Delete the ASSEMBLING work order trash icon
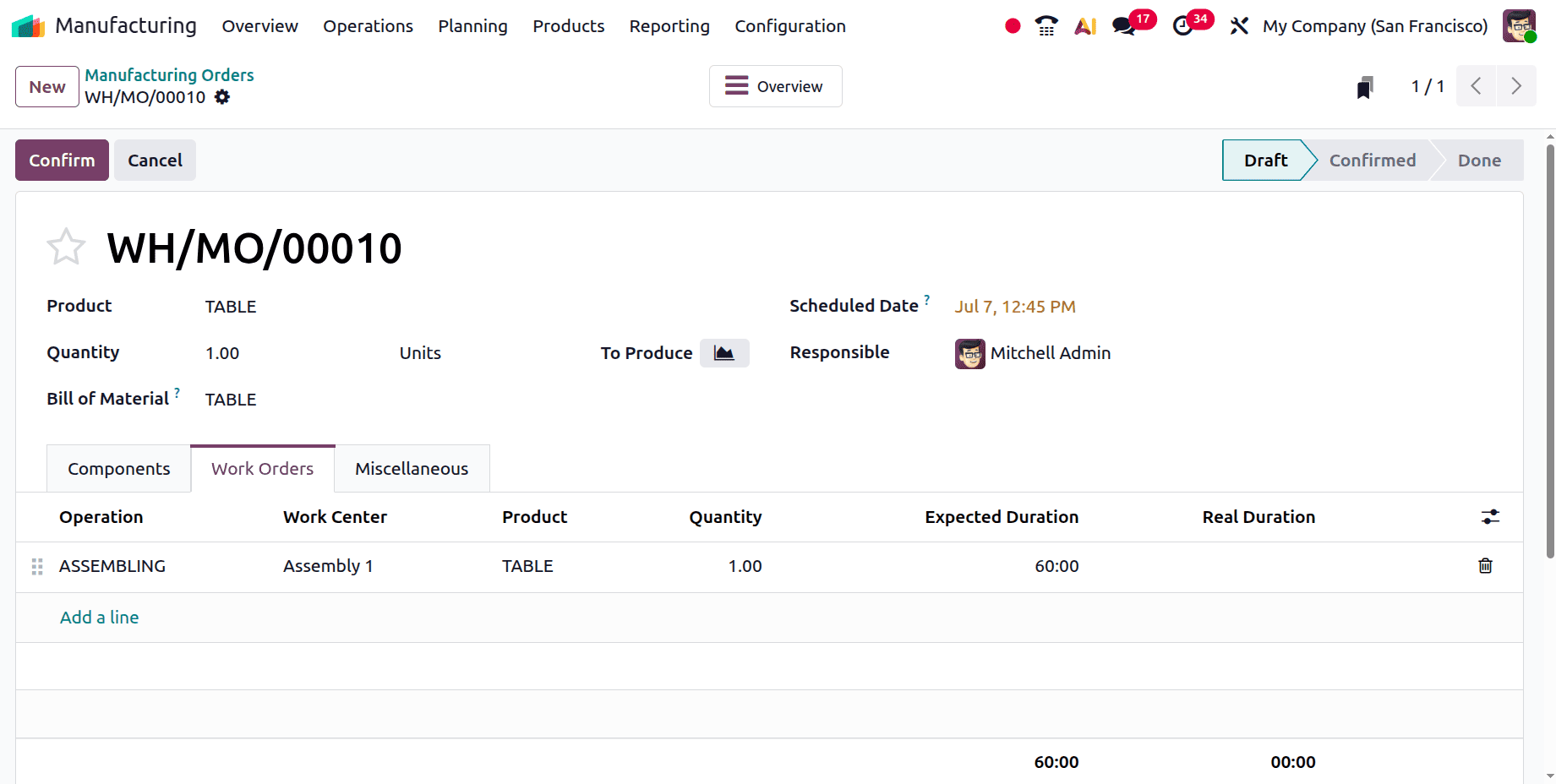Viewport: 1556px width, 784px height. click(x=1485, y=566)
